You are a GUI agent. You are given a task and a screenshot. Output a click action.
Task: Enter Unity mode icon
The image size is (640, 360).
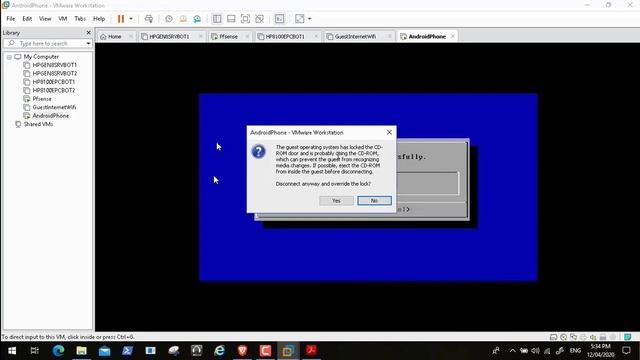(x=260, y=19)
